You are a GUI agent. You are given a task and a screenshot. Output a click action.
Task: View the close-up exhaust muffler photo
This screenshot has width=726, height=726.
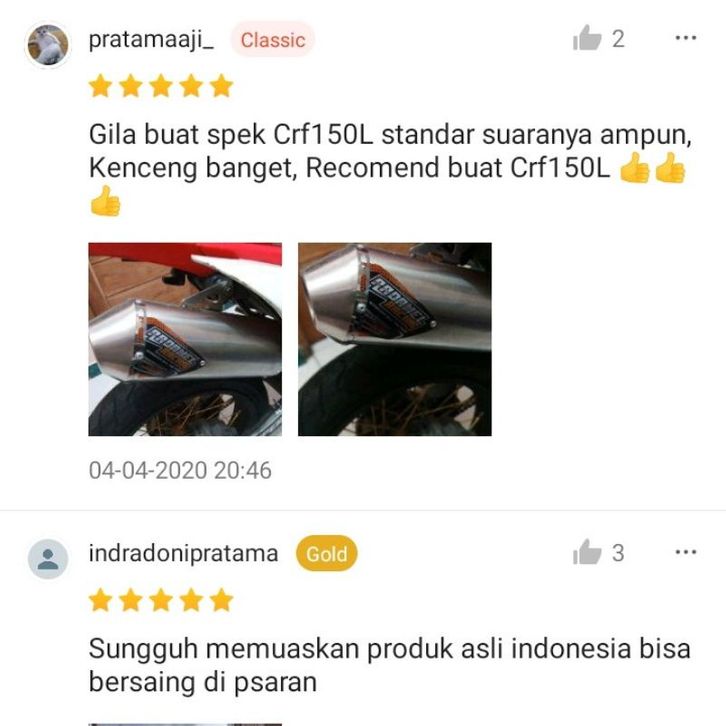tap(394, 339)
